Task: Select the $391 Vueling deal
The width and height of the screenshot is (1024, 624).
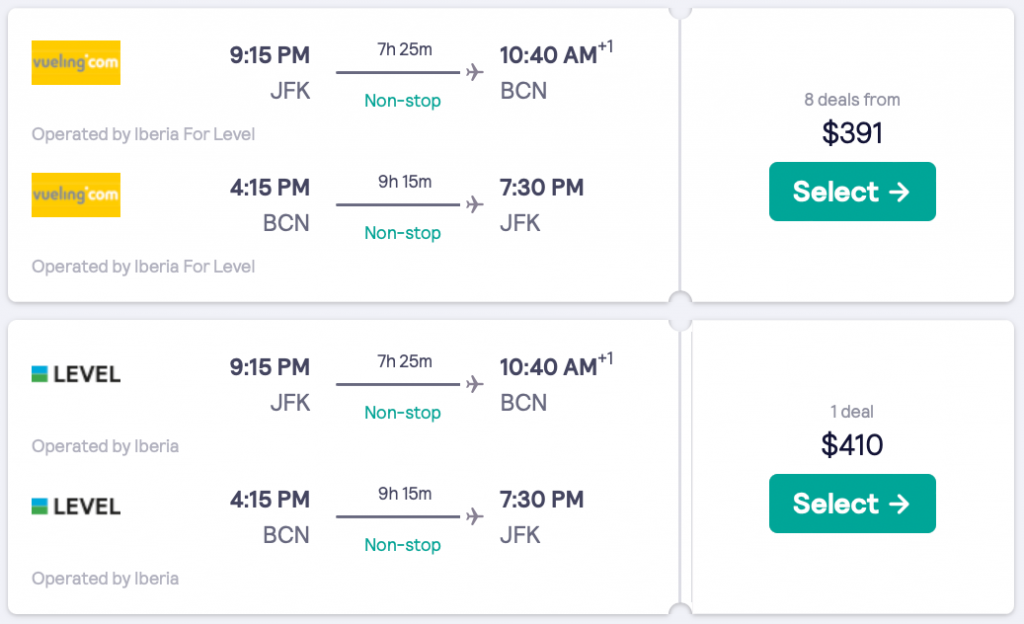Action: click(x=852, y=191)
